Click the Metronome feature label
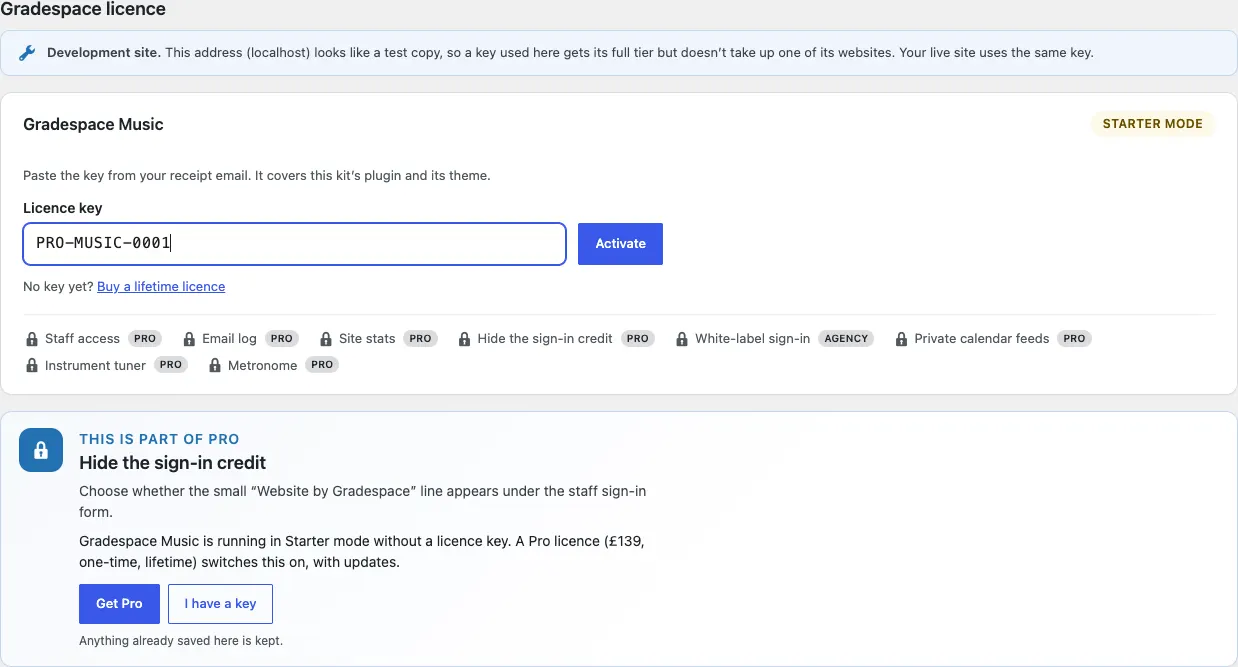The width and height of the screenshot is (1238, 667). point(262,366)
